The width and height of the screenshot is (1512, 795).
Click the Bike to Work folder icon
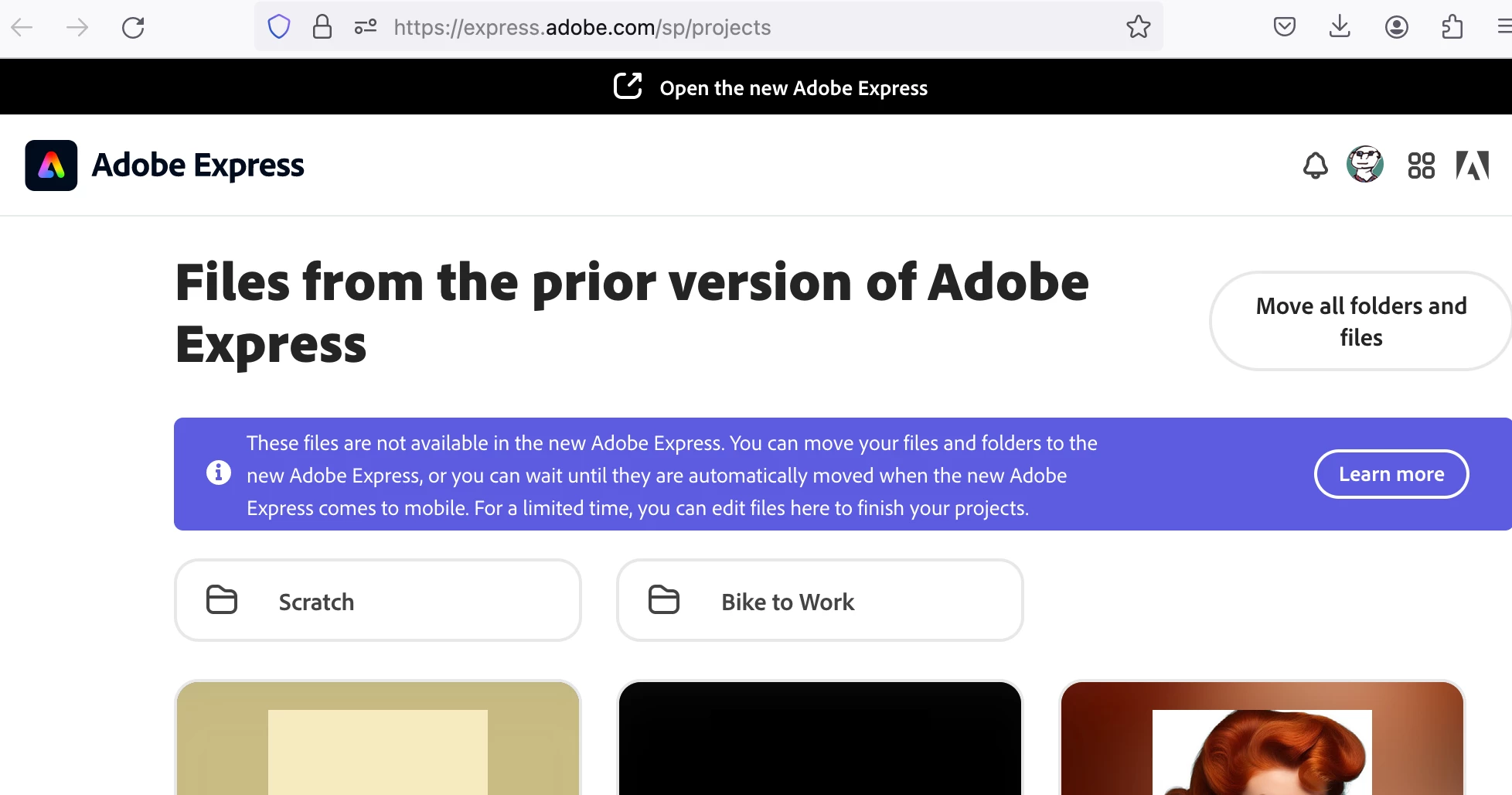664,600
